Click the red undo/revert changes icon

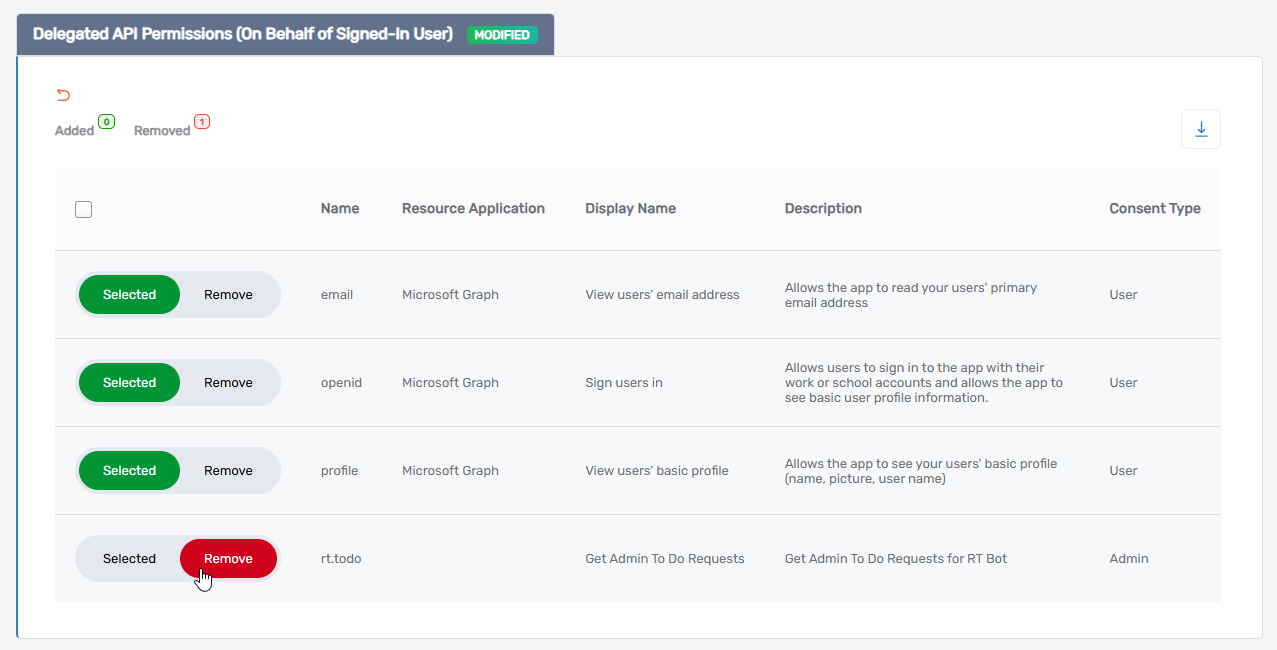coord(63,94)
